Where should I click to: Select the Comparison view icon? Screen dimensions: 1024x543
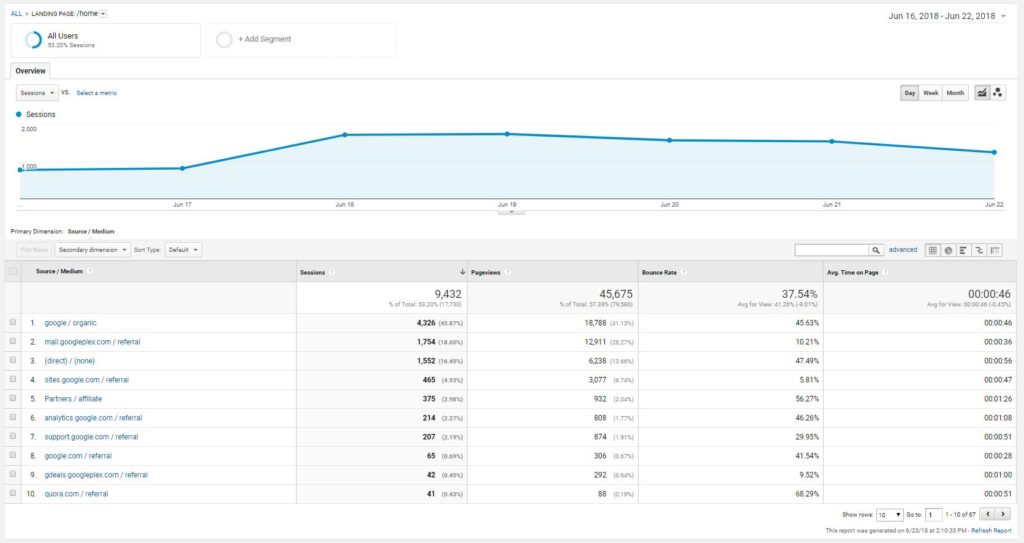click(979, 250)
